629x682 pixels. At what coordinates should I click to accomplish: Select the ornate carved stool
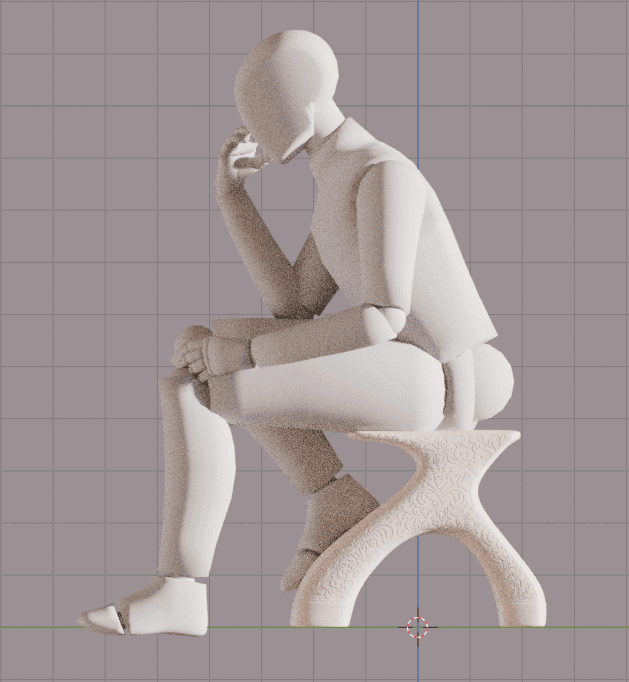click(418, 528)
